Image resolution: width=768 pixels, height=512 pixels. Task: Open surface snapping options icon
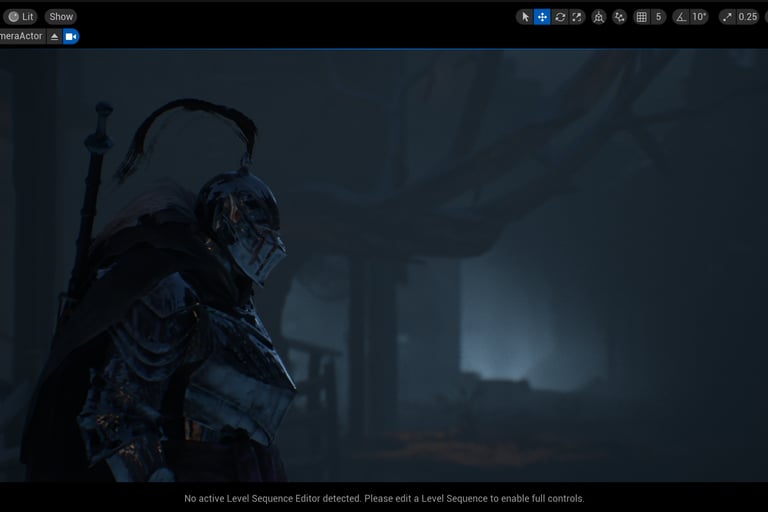[620, 17]
